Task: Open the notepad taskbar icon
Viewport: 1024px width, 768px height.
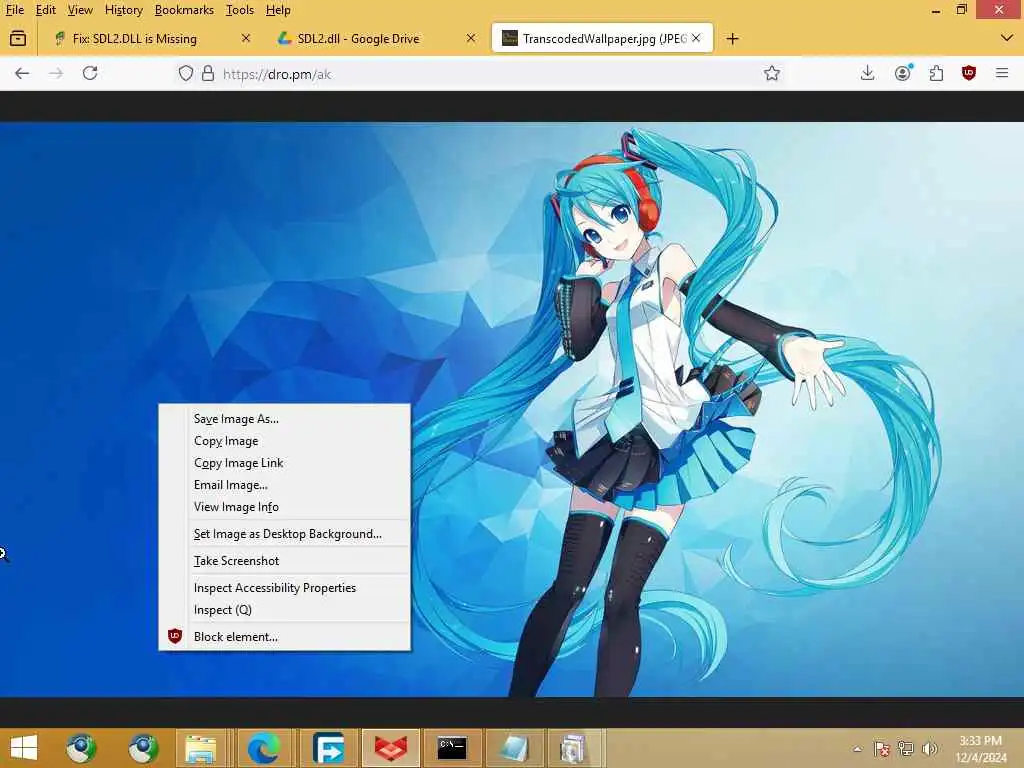Action: pyautogui.click(x=514, y=748)
